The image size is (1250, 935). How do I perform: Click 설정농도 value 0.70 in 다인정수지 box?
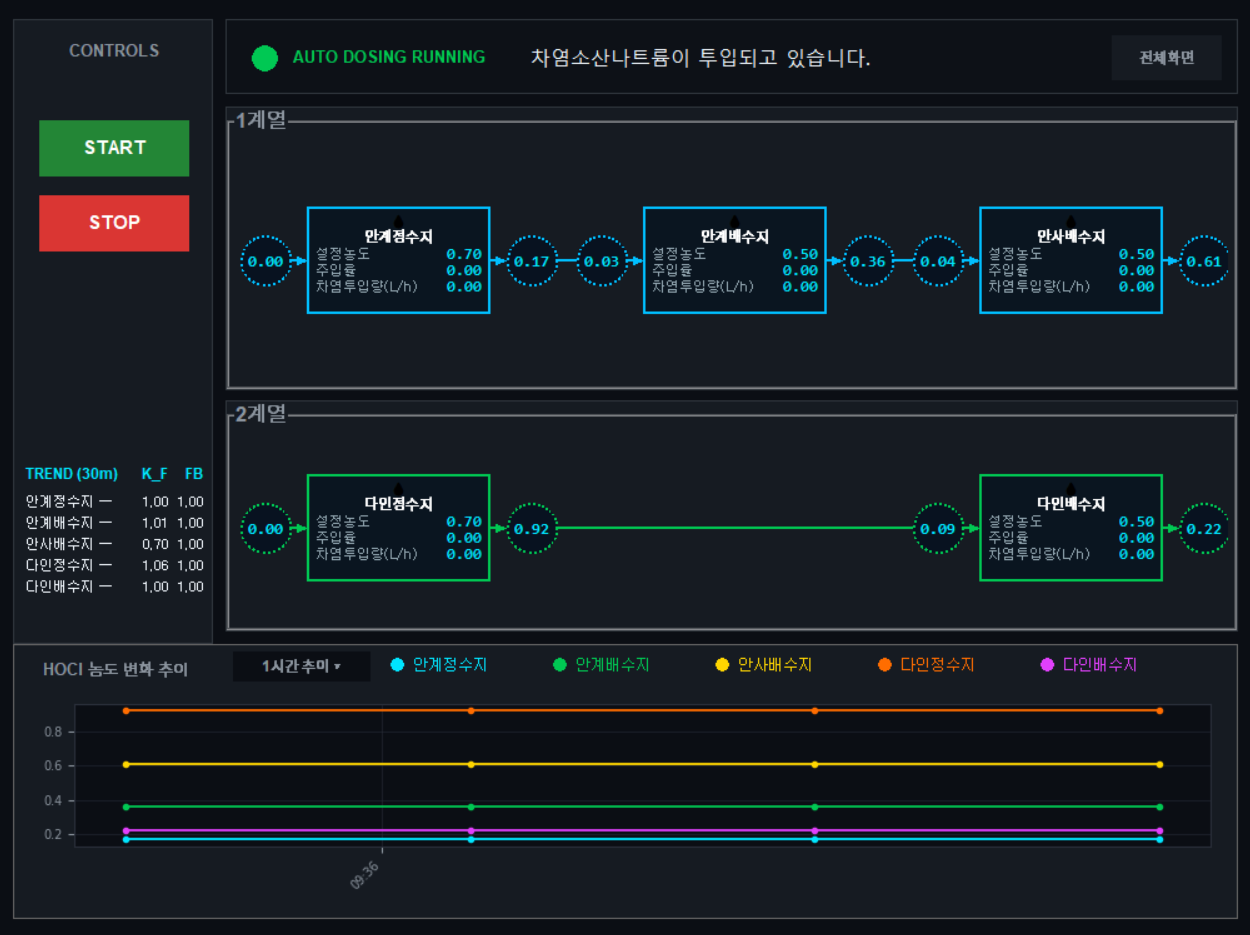pos(464,521)
